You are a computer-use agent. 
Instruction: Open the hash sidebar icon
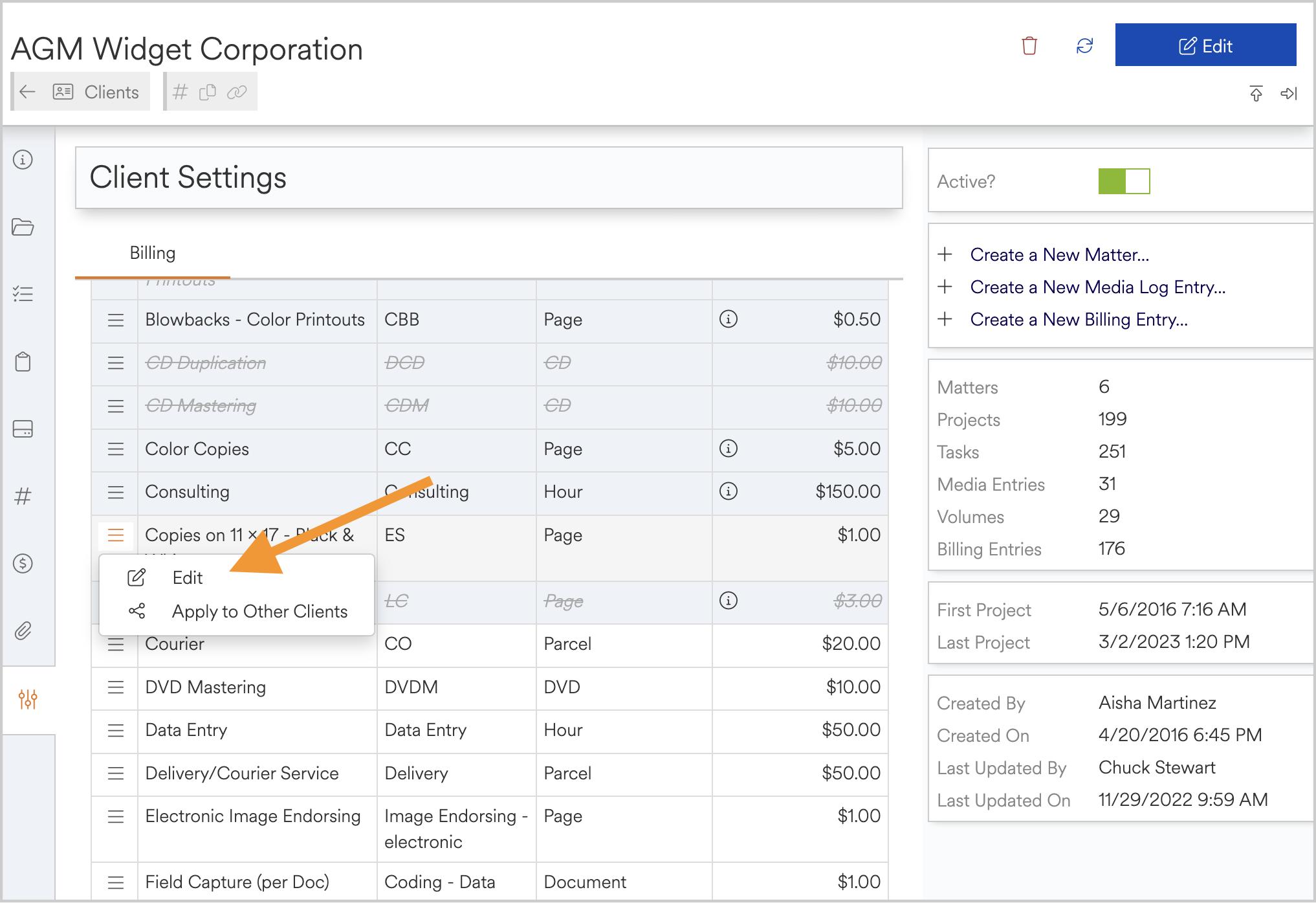point(23,496)
